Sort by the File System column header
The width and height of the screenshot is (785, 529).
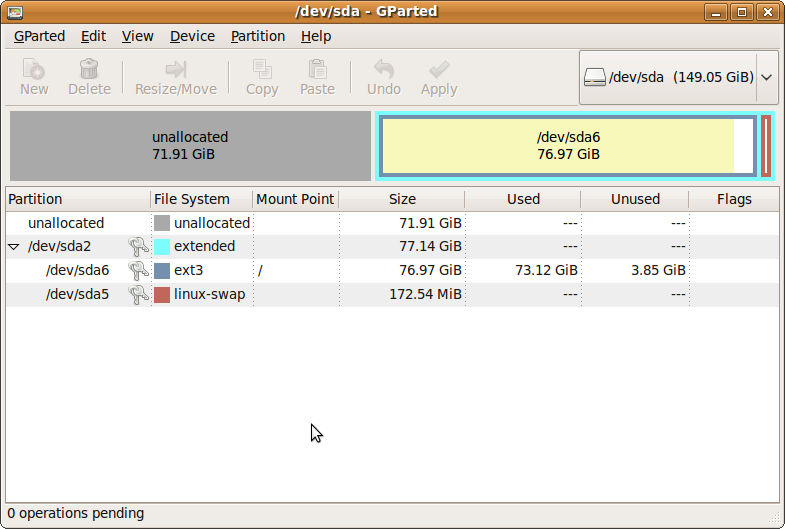click(201, 199)
